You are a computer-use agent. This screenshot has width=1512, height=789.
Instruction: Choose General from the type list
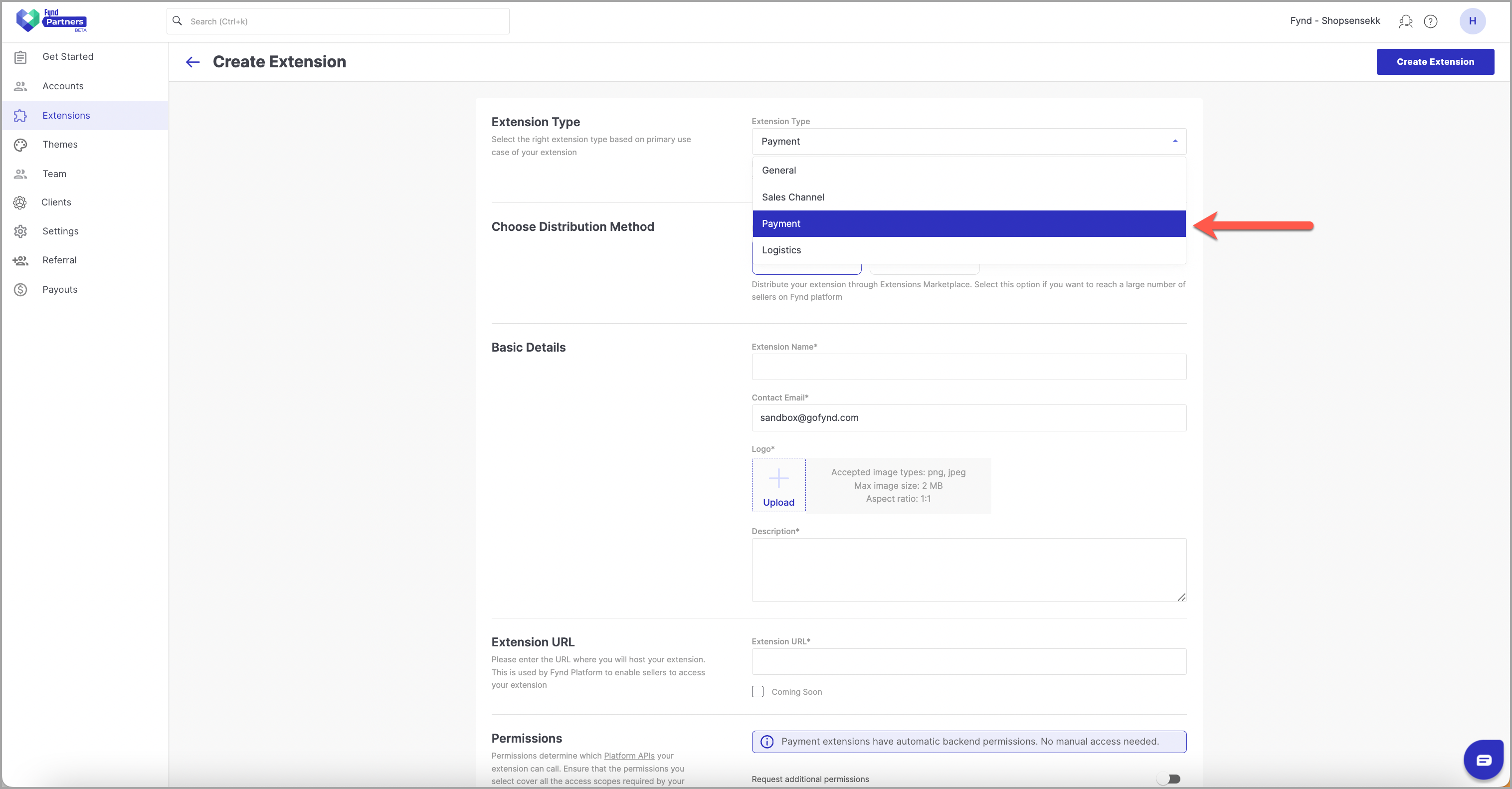(x=968, y=170)
